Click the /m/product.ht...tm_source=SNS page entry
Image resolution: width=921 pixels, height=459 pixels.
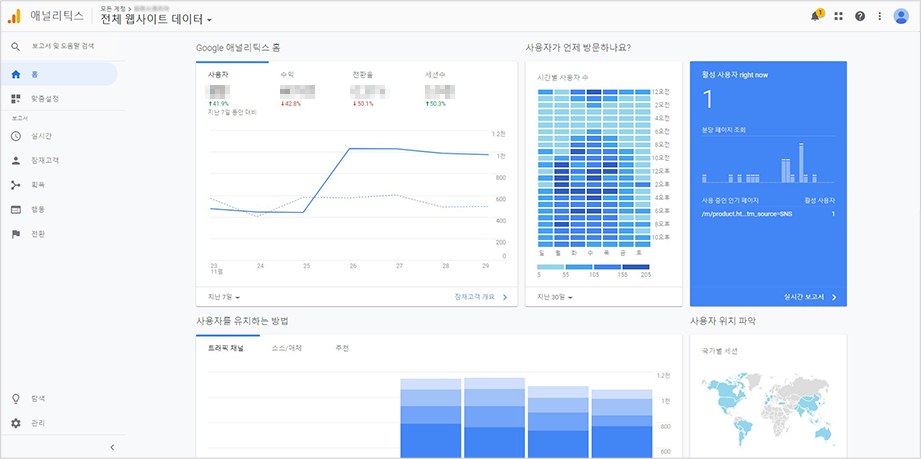click(747, 214)
